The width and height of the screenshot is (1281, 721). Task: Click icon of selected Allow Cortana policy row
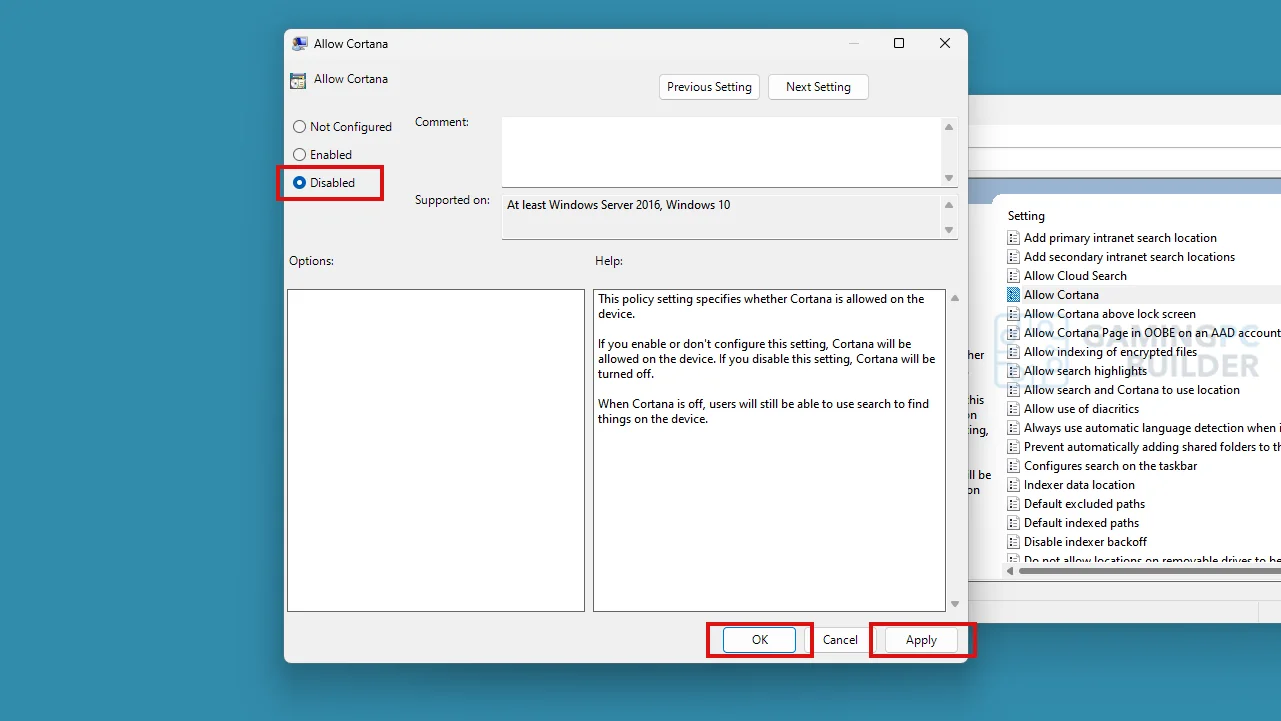pos(1014,295)
